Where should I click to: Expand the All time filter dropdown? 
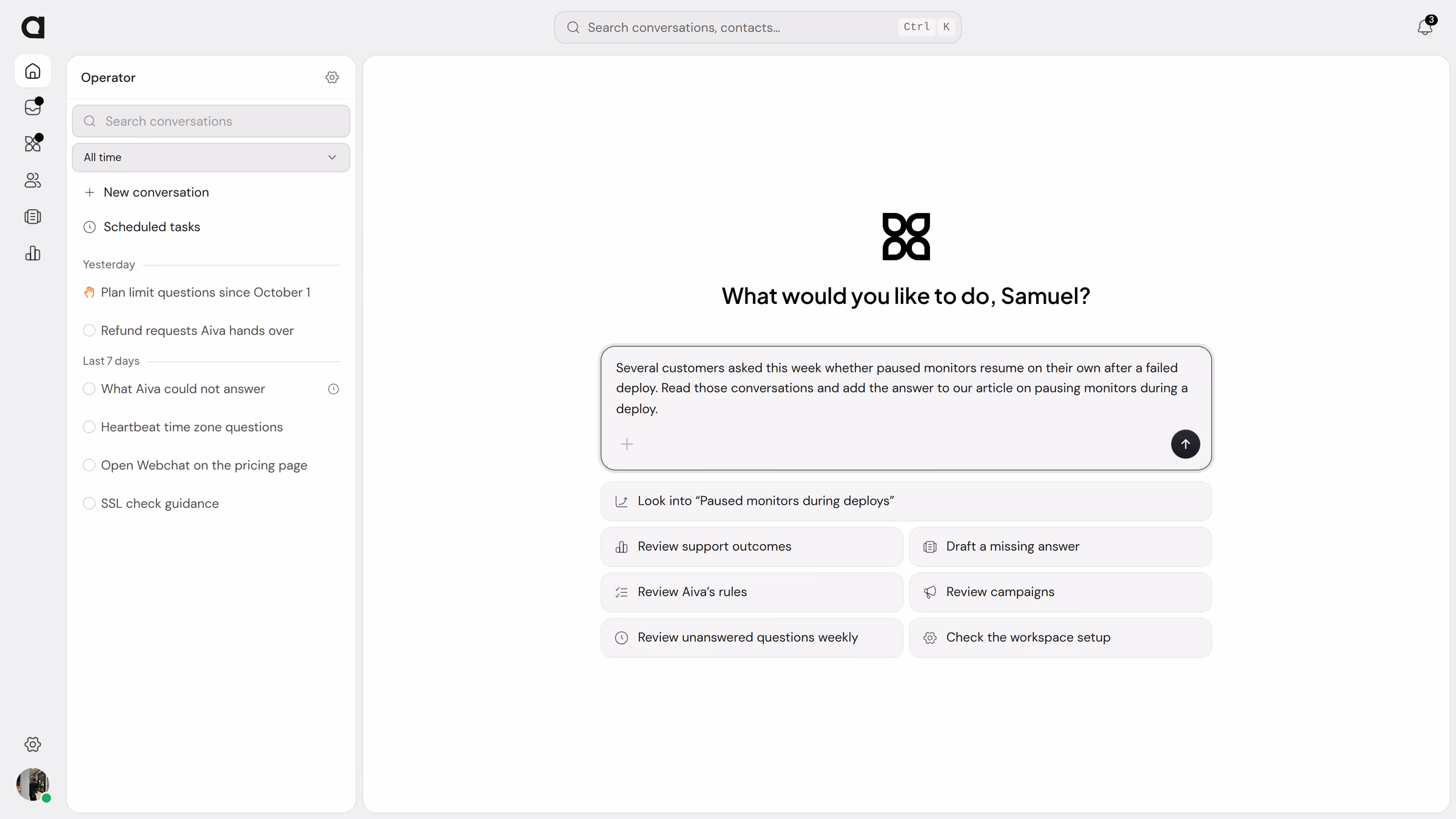pyautogui.click(x=211, y=157)
